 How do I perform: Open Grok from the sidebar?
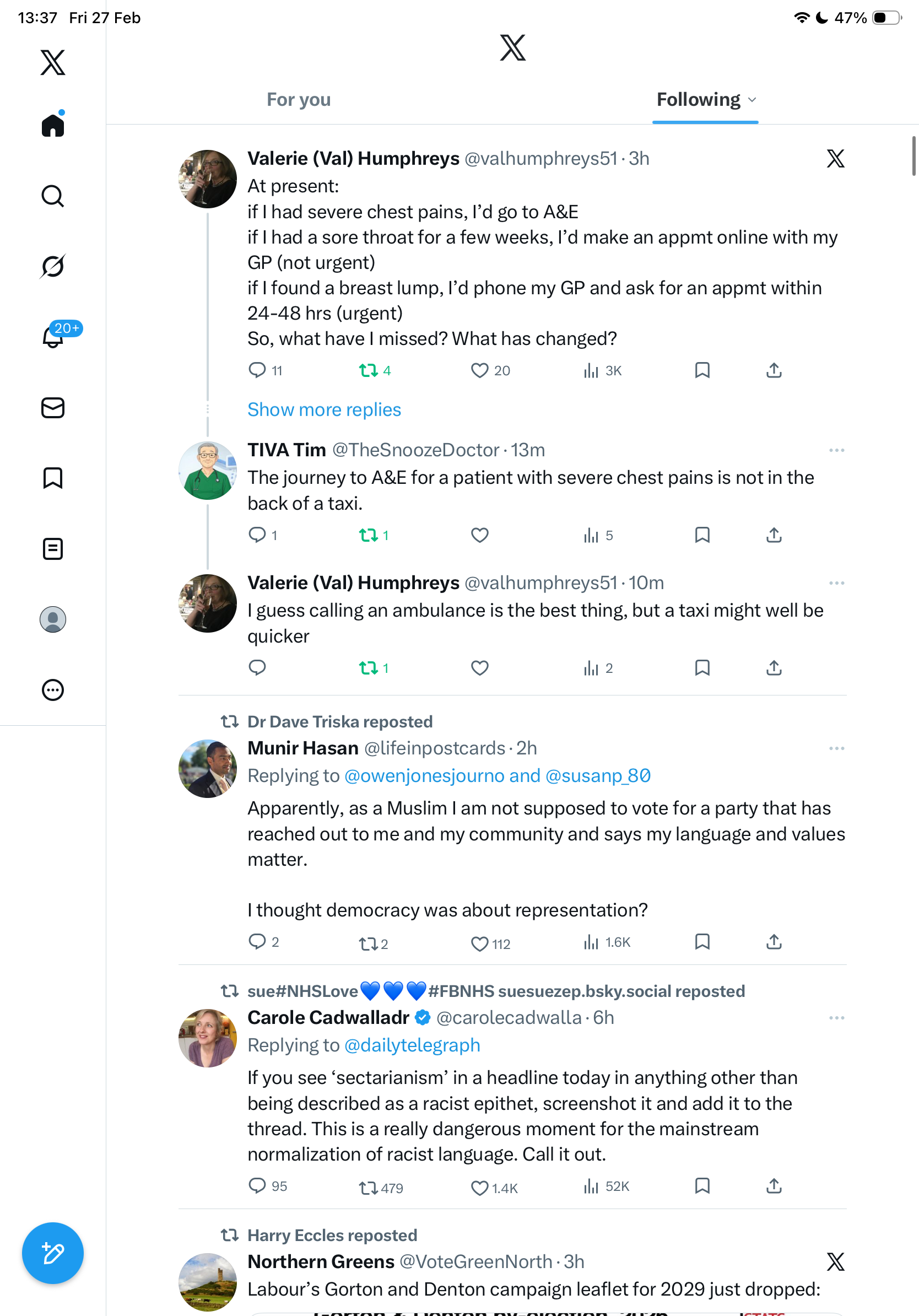point(53,267)
